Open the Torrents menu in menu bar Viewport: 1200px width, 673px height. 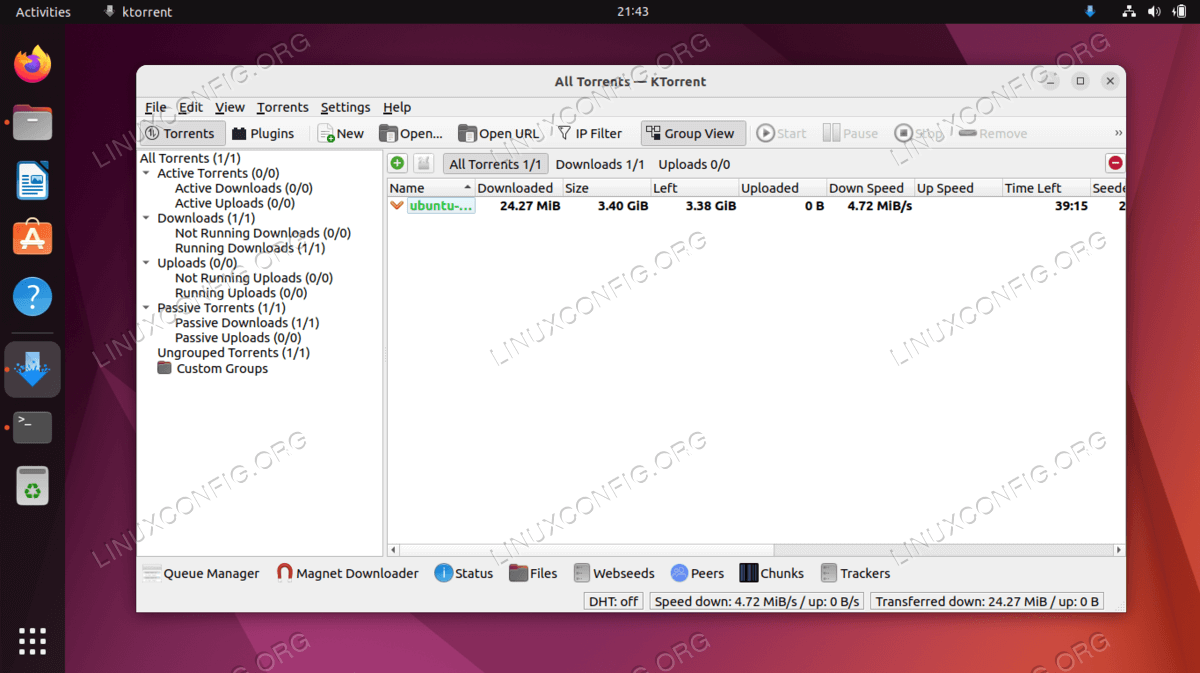coord(282,107)
